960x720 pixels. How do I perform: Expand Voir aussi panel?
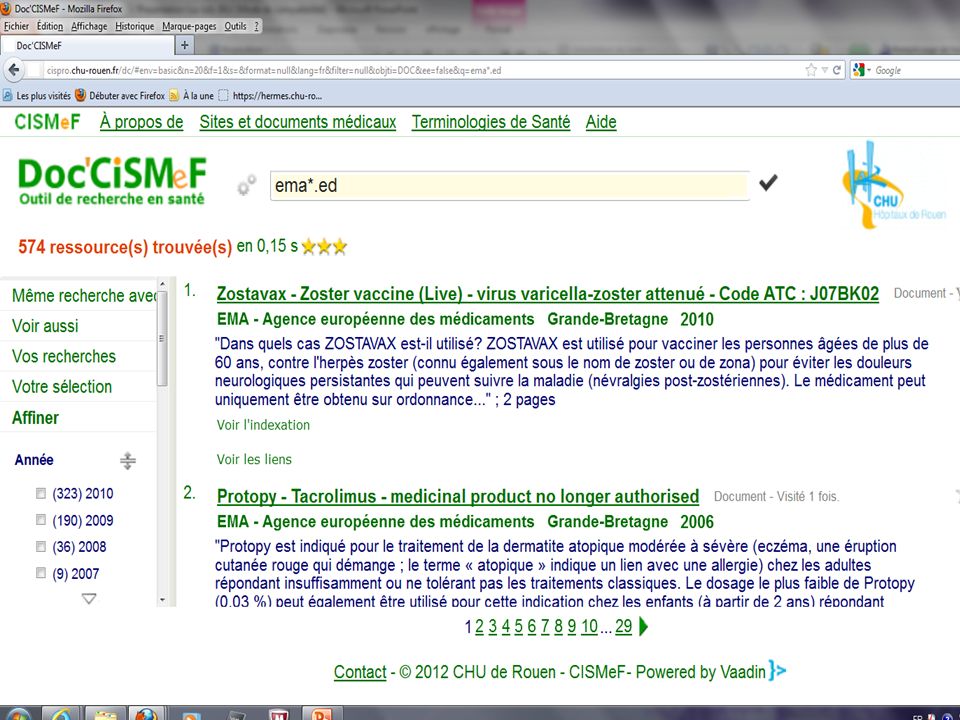click(x=78, y=326)
